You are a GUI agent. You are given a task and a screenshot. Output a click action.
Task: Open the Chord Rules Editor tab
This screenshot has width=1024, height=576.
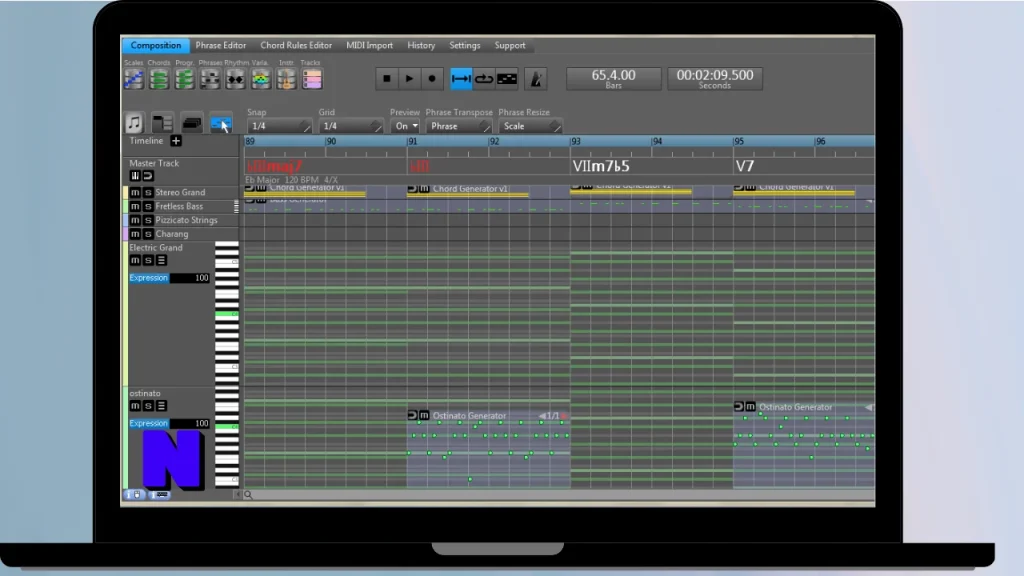(296, 45)
